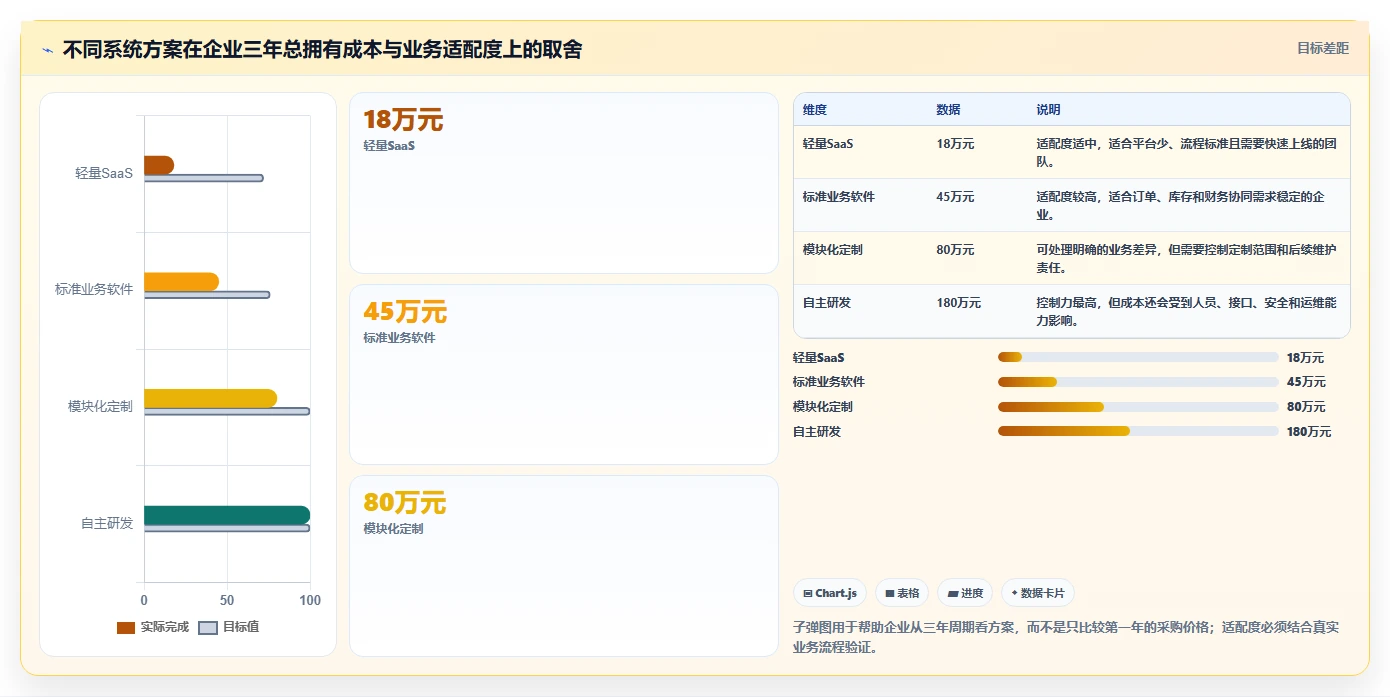Screen dimensions: 1390x697
Task: Click the 适配度适中 description cell
Action: coord(1187,152)
